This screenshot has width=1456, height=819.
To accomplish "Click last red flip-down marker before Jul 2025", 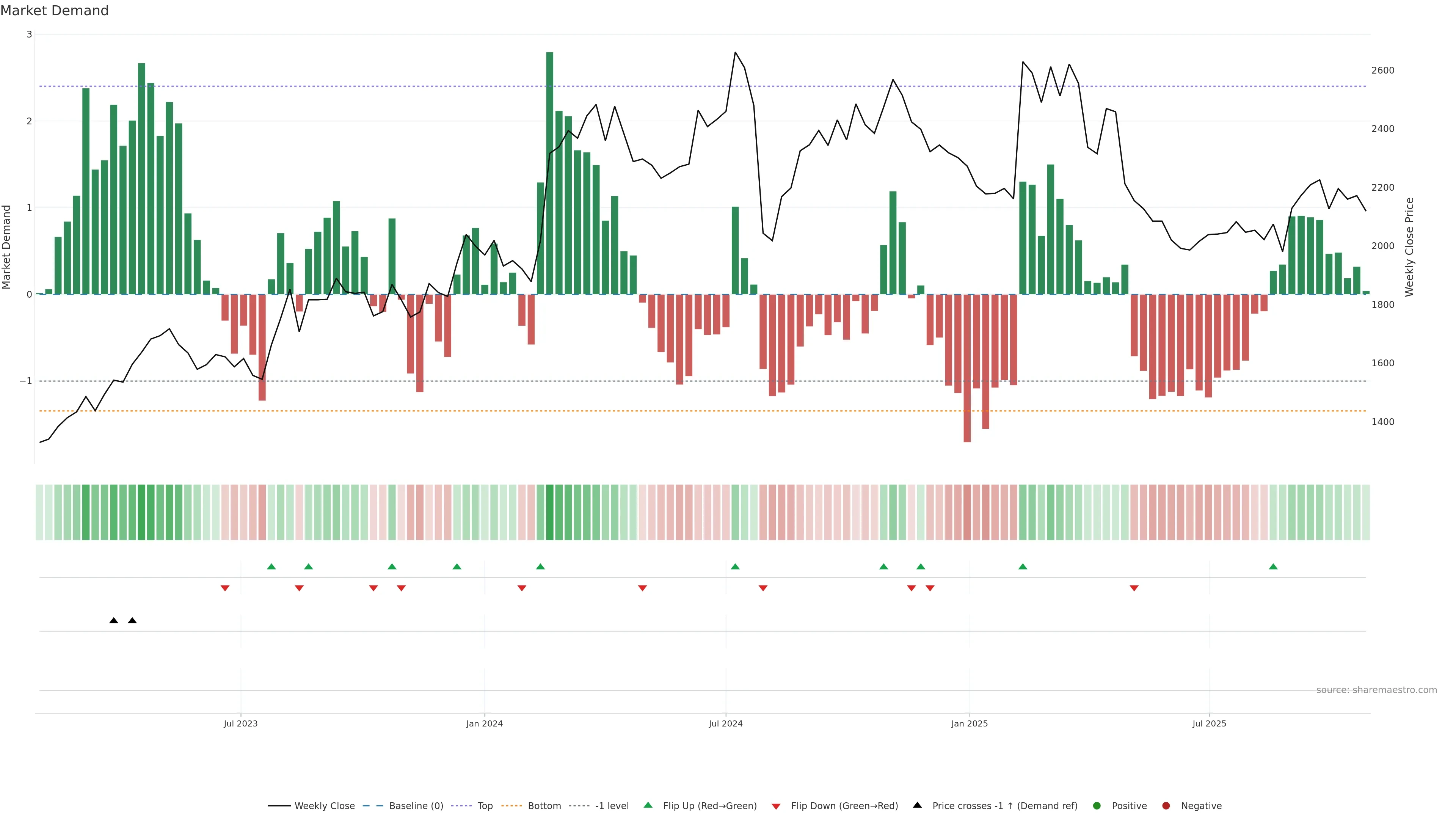I will point(1134,588).
